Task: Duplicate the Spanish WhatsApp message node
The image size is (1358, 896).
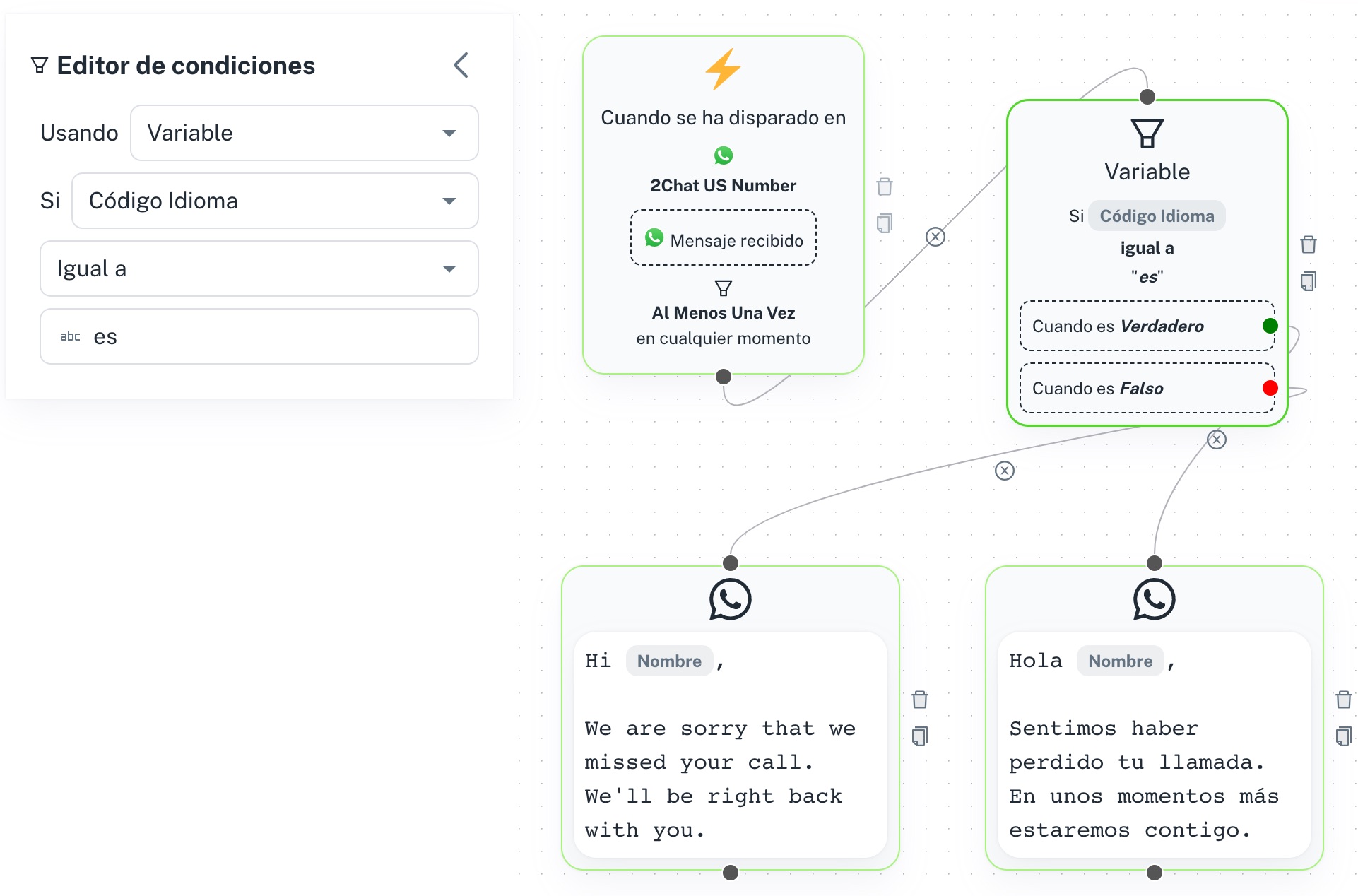Action: tap(1343, 736)
